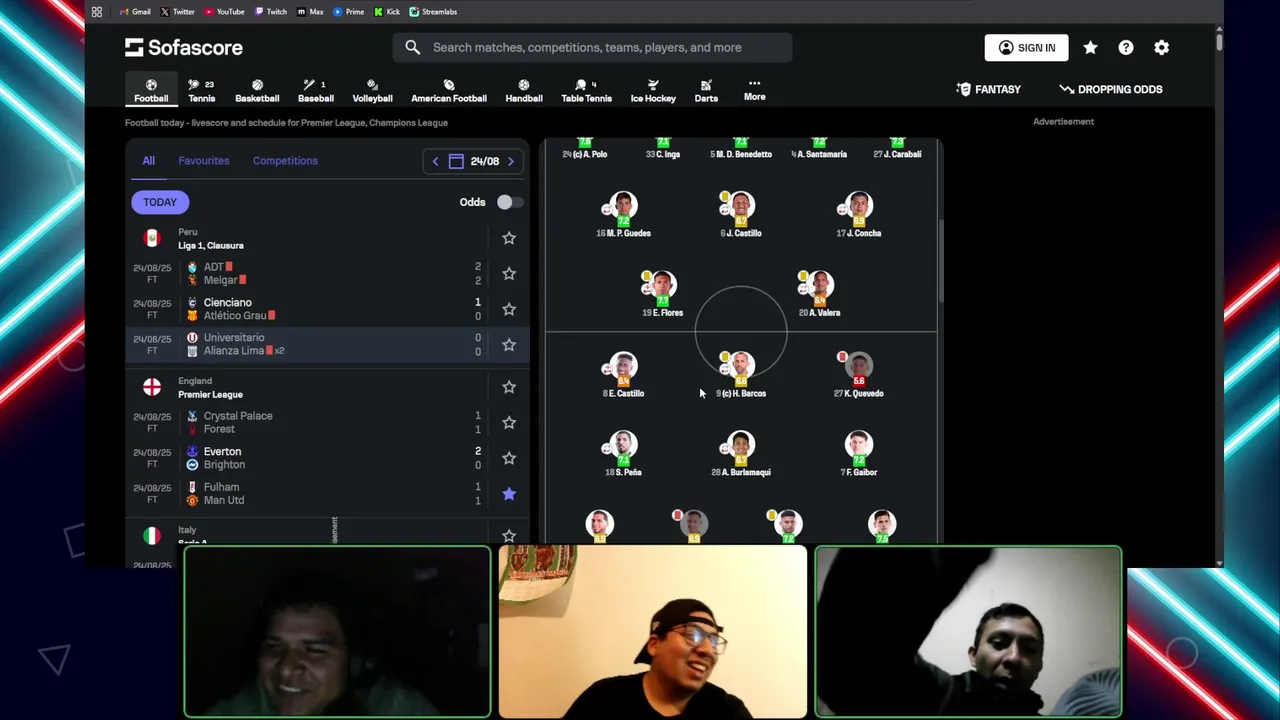1280x720 pixels.
Task: Star the Universitario vs Alianza Lima match
Action: [x=509, y=344]
